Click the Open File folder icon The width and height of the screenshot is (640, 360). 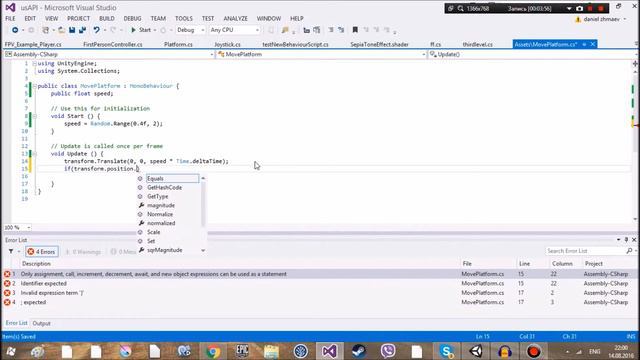tap(61, 30)
